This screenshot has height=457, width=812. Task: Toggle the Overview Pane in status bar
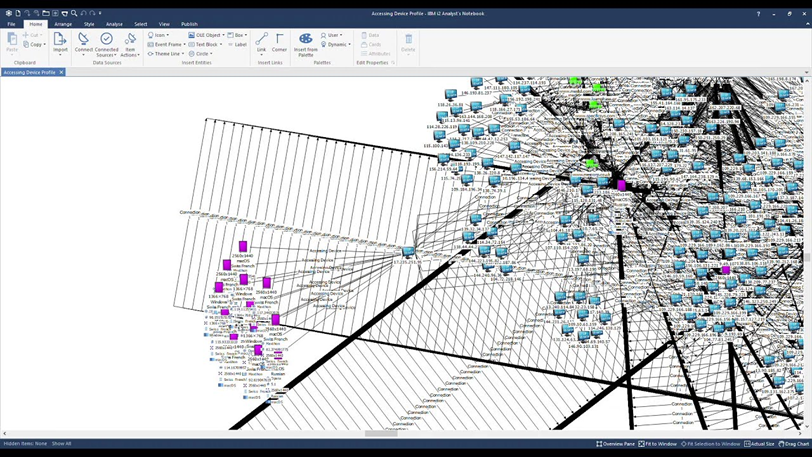pos(615,444)
